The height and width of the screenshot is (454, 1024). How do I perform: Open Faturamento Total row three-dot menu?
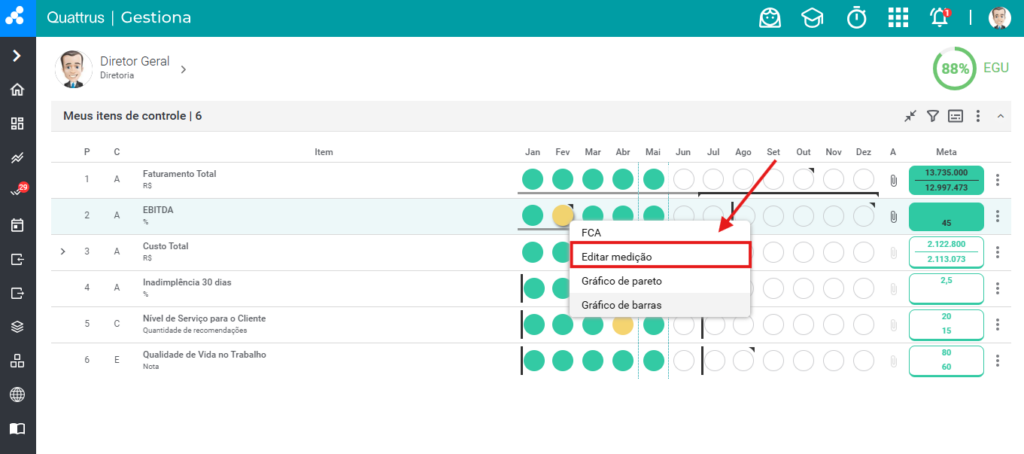997,180
